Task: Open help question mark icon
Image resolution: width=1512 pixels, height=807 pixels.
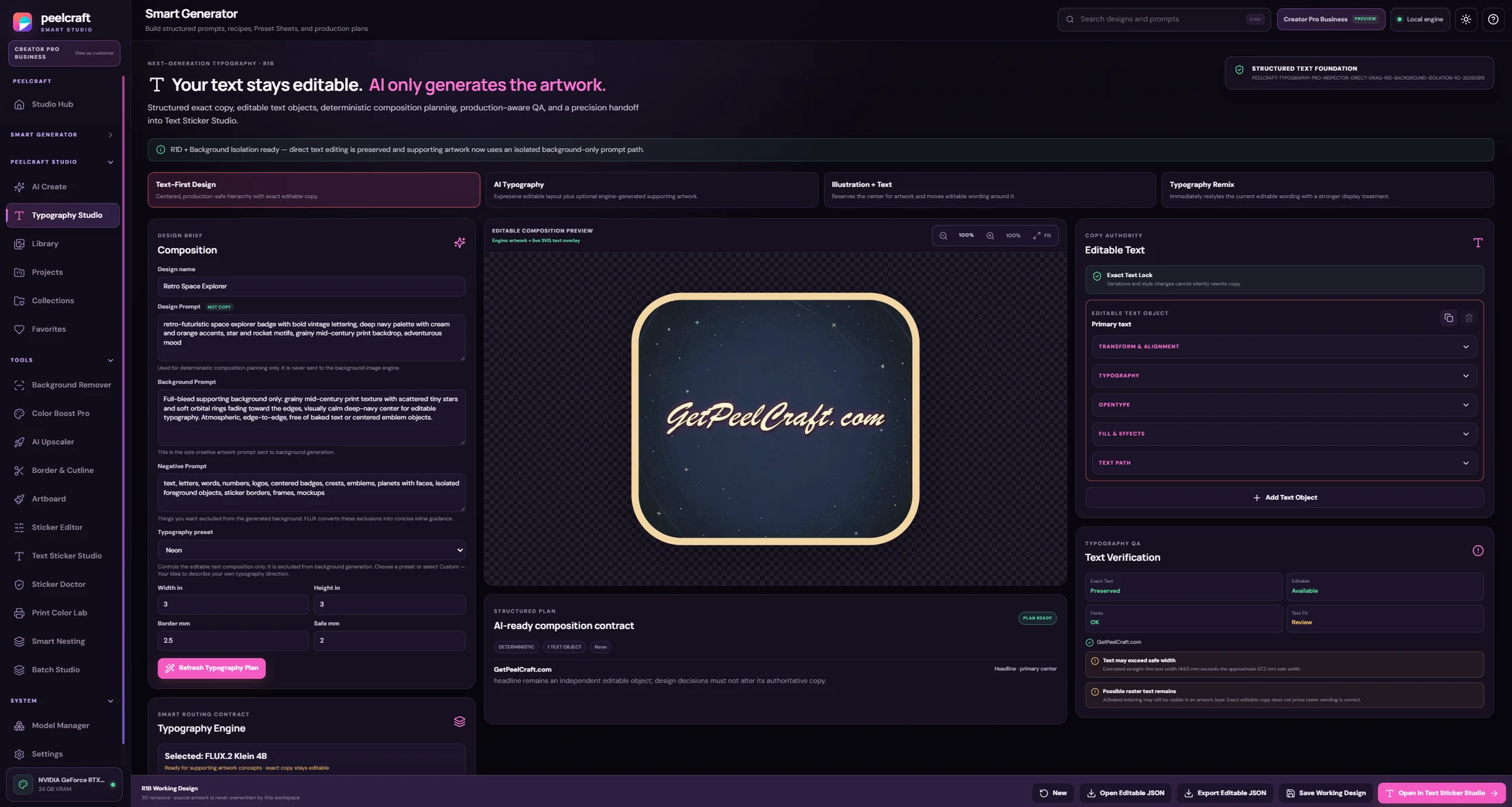Action: point(1493,19)
